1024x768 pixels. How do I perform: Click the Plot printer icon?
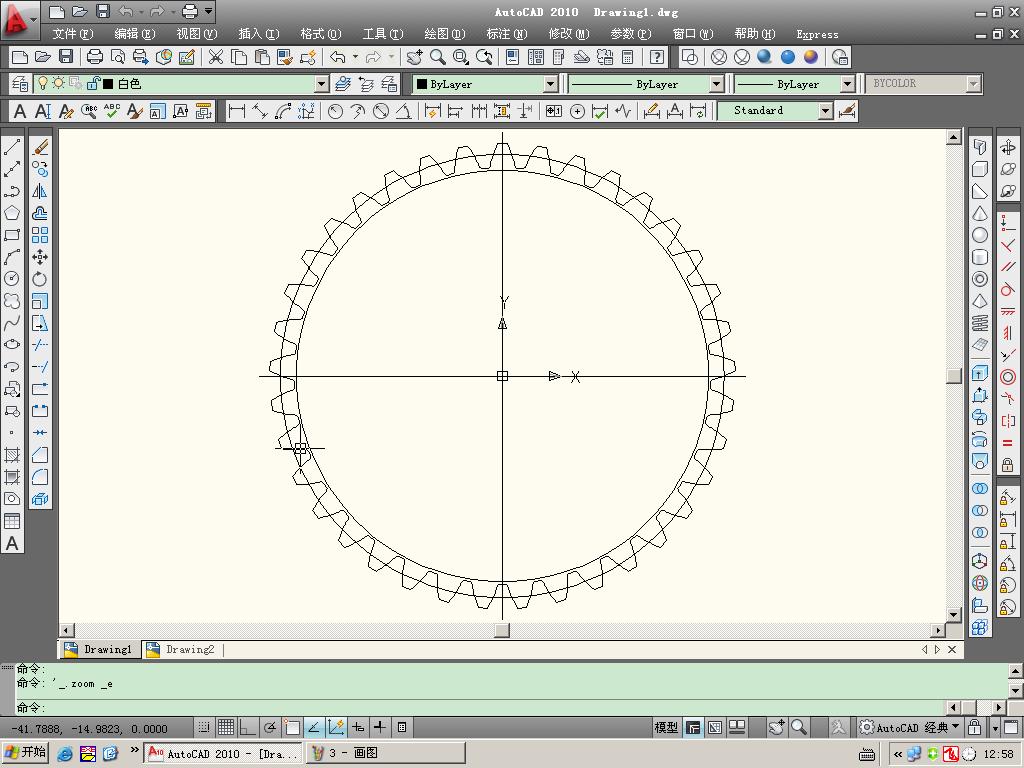click(95, 57)
